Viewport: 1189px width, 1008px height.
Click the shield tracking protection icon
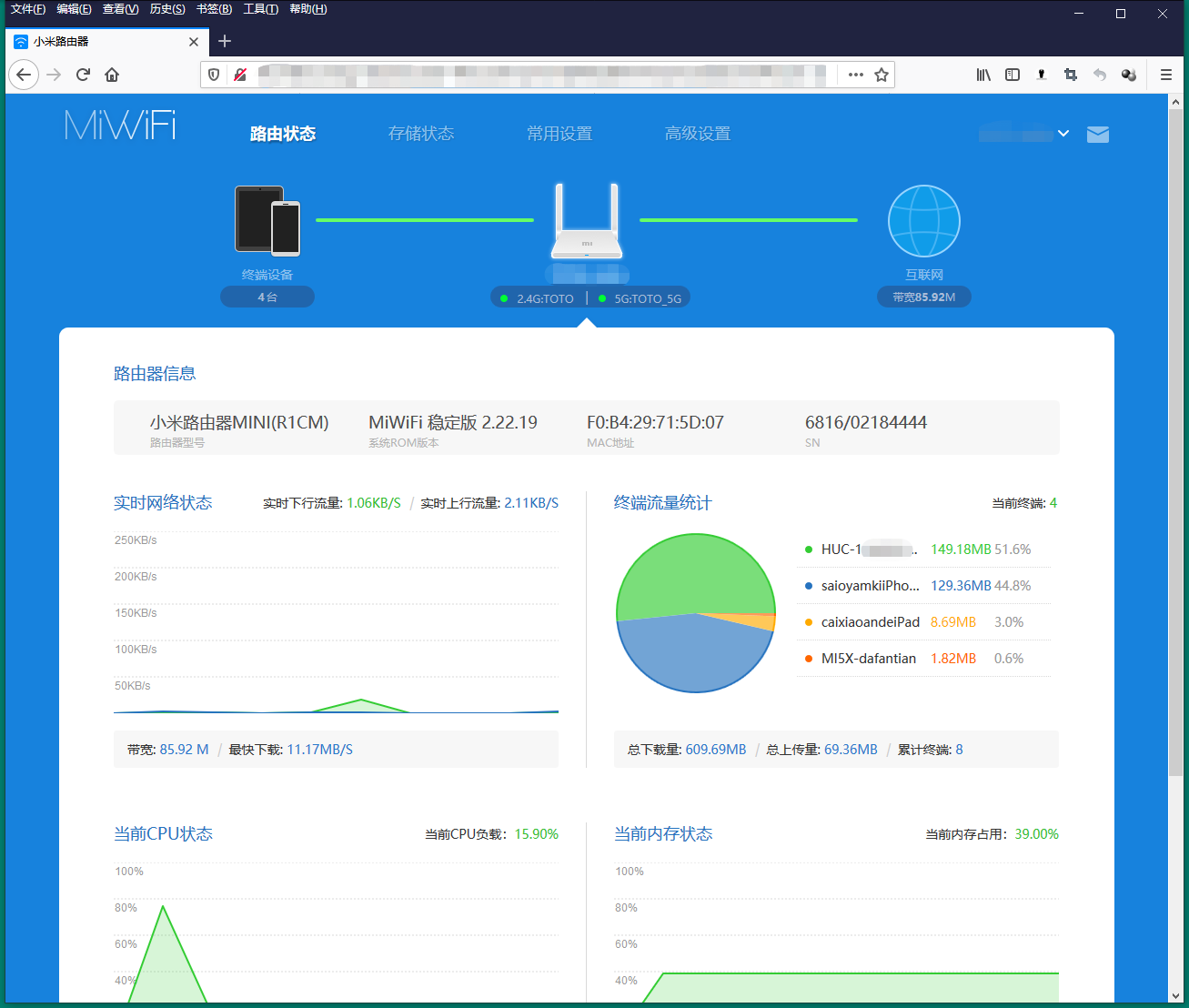pos(214,75)
